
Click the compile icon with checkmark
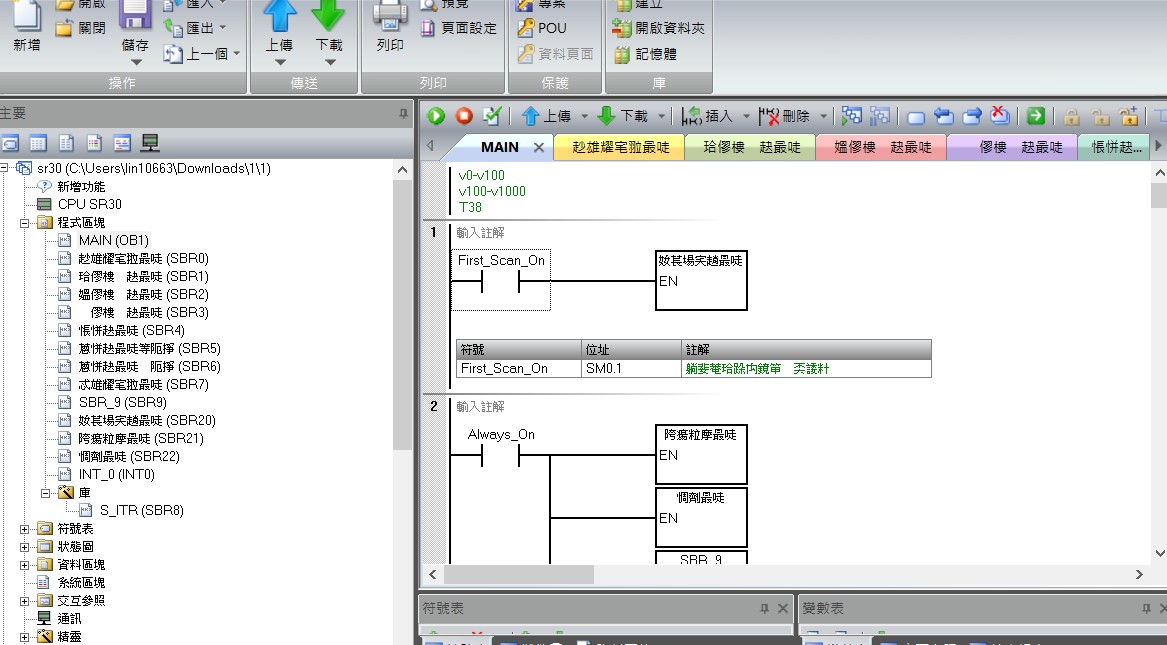[491, 116]
